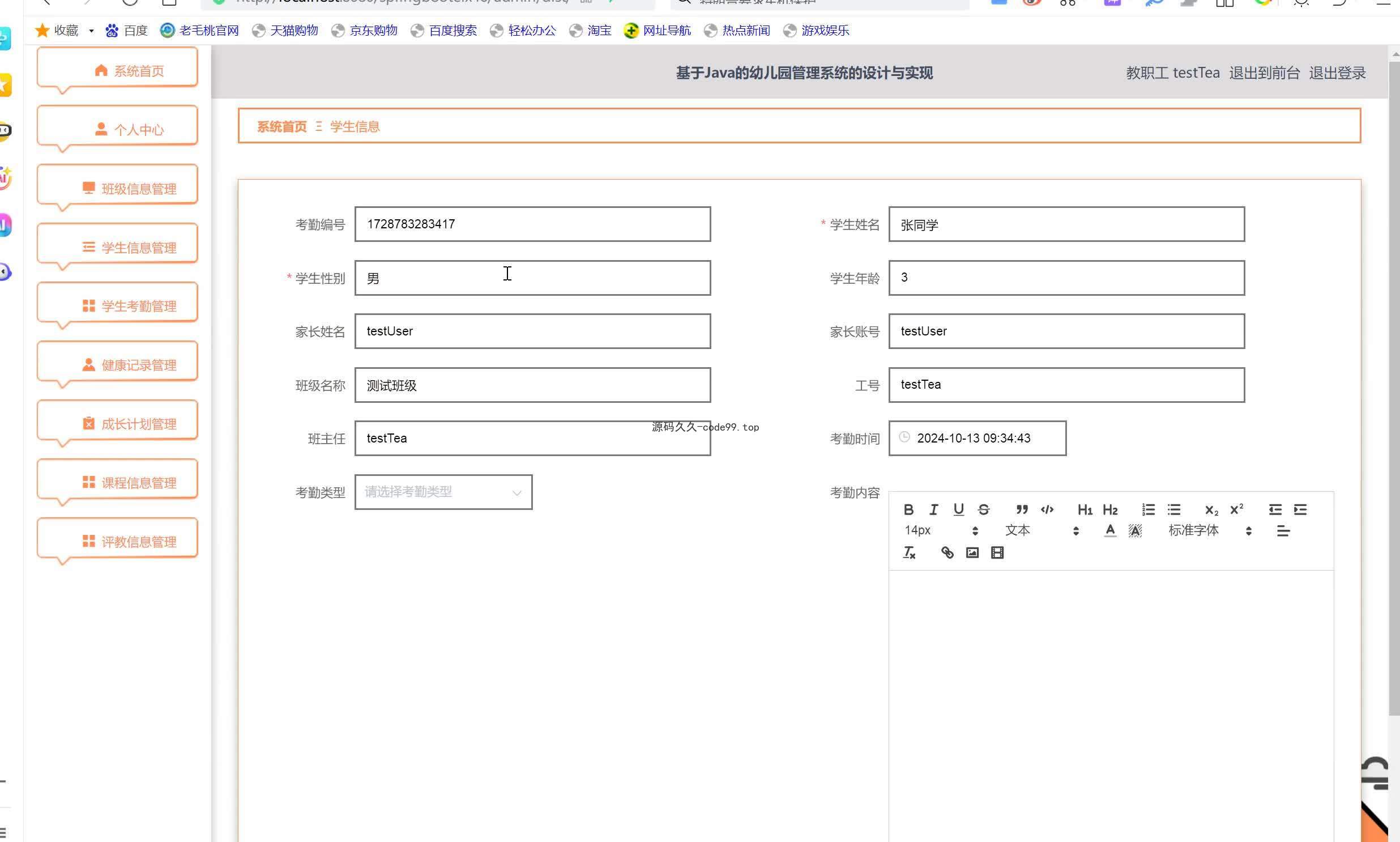
Task: Toggle italic formatting in the editor
Action: [933, 509]
